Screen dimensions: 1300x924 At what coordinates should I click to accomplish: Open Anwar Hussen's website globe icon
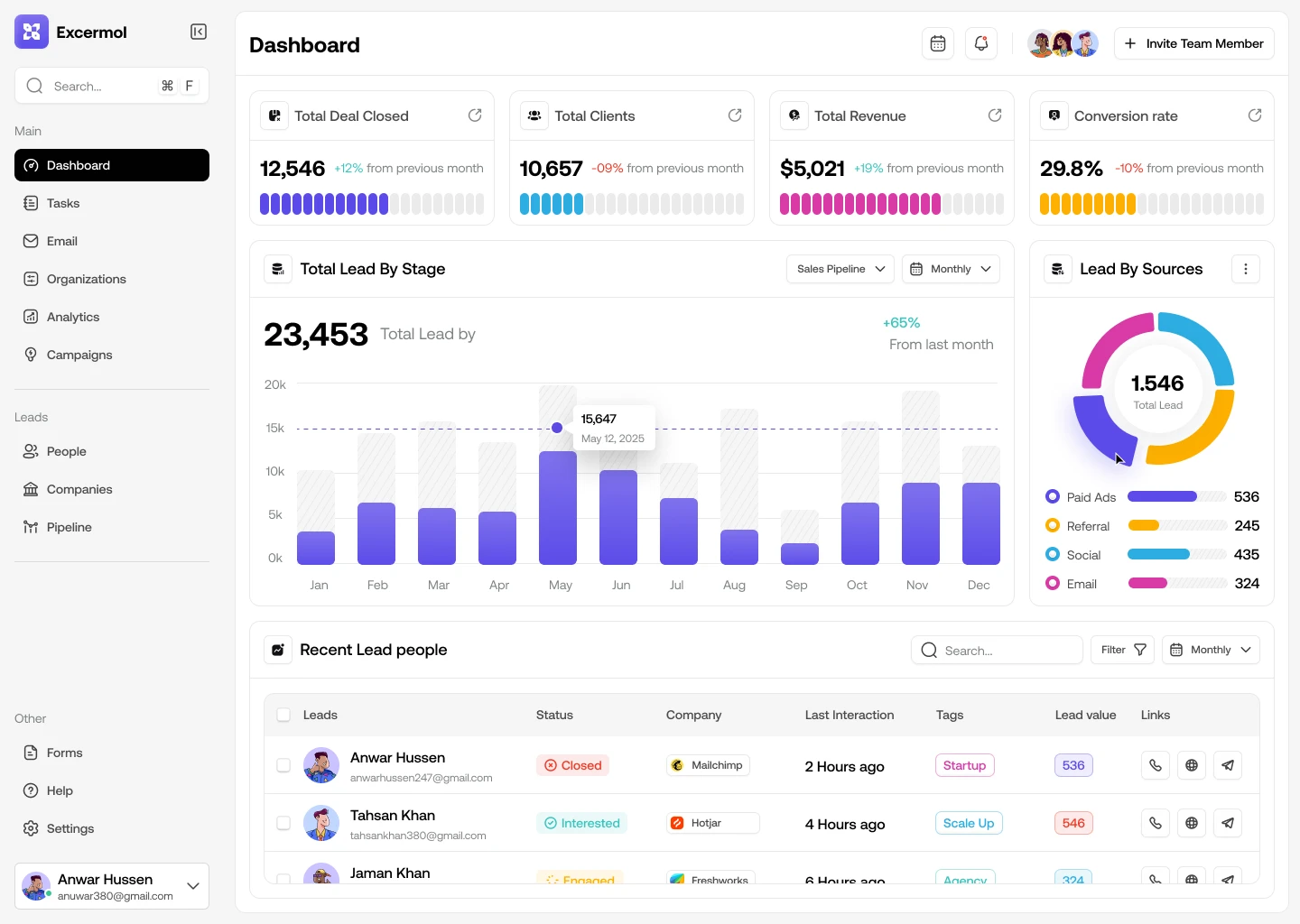pyautogui.click(x=1192, y=765)
